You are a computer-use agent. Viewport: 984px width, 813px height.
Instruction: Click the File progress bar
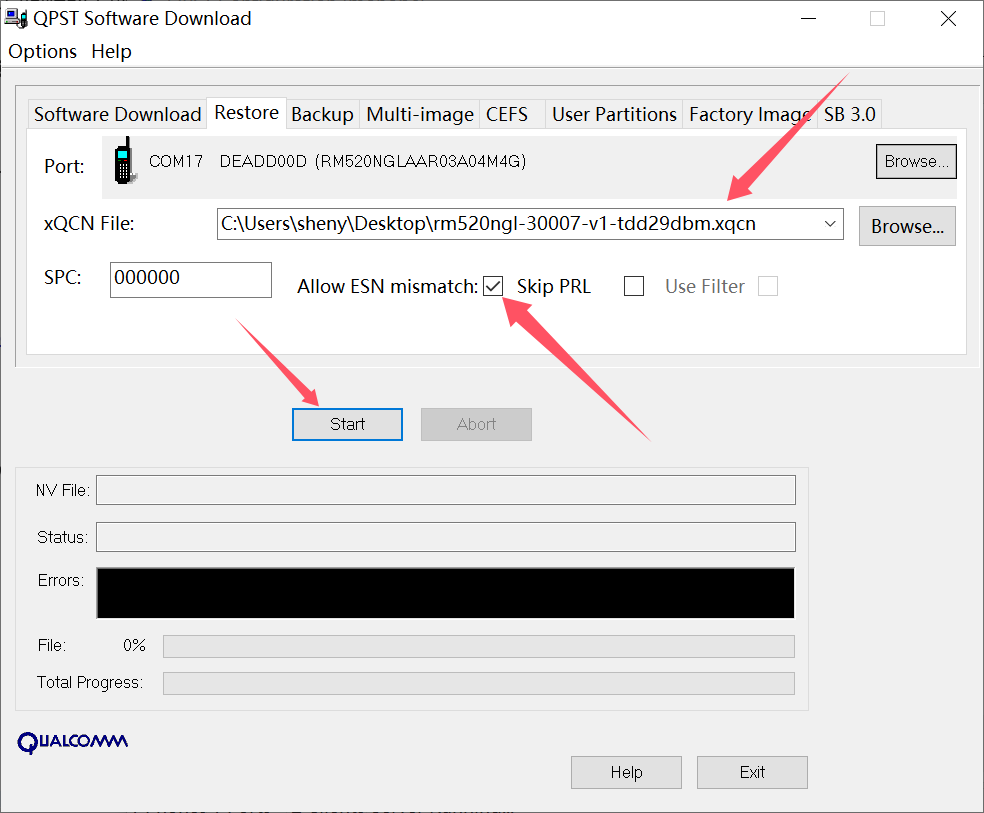(479, 646)
